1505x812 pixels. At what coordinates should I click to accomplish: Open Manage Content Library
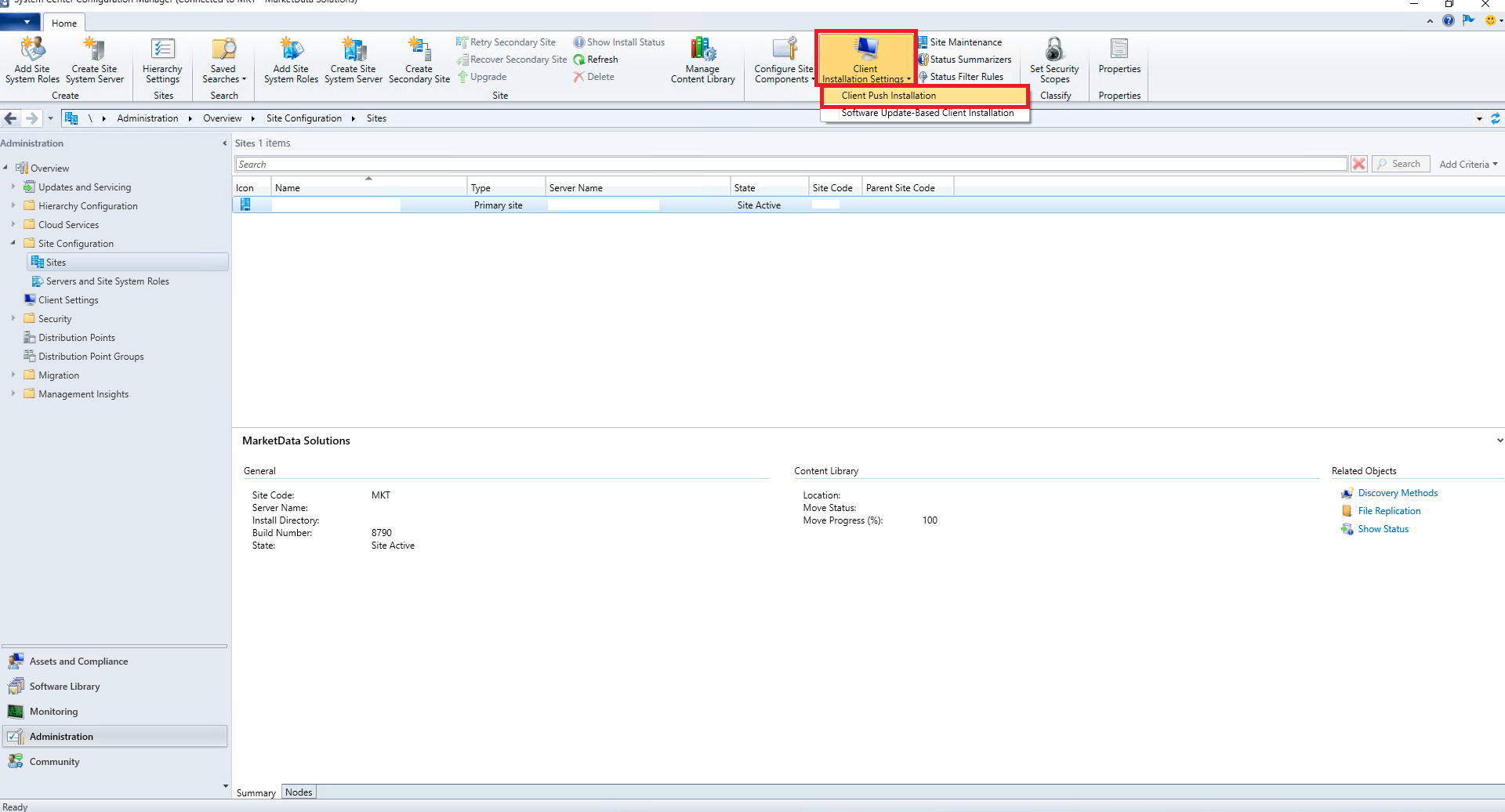[703, 60]
